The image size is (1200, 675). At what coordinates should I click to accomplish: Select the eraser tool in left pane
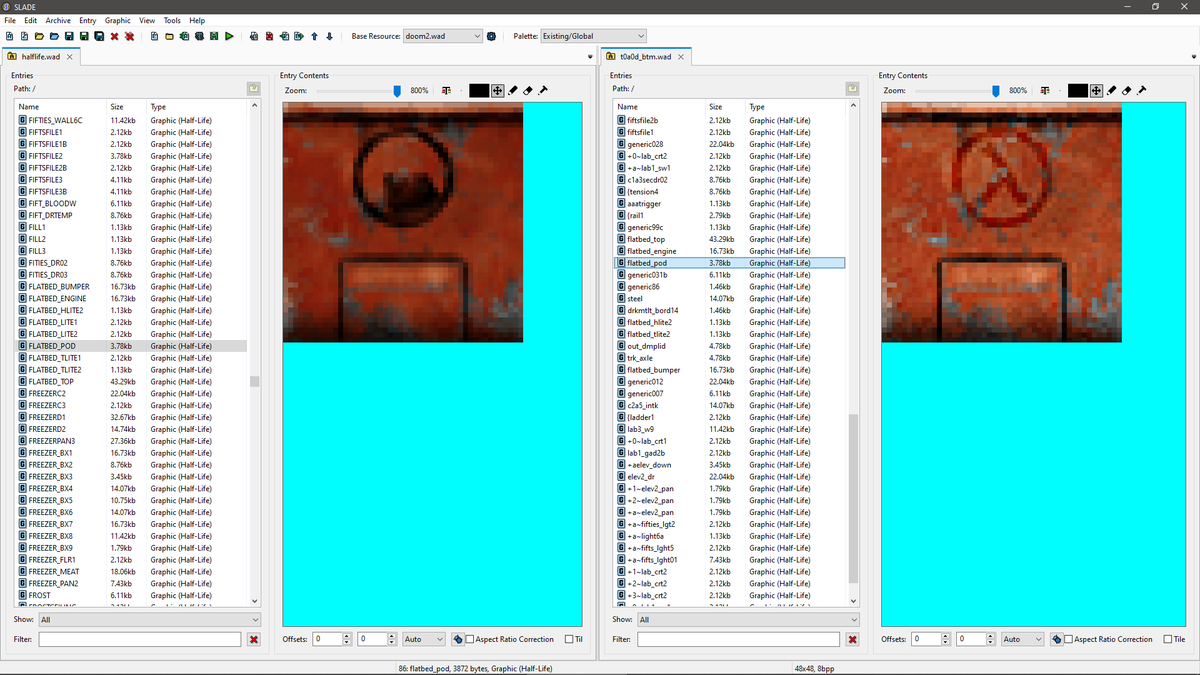tap(528, 90)
